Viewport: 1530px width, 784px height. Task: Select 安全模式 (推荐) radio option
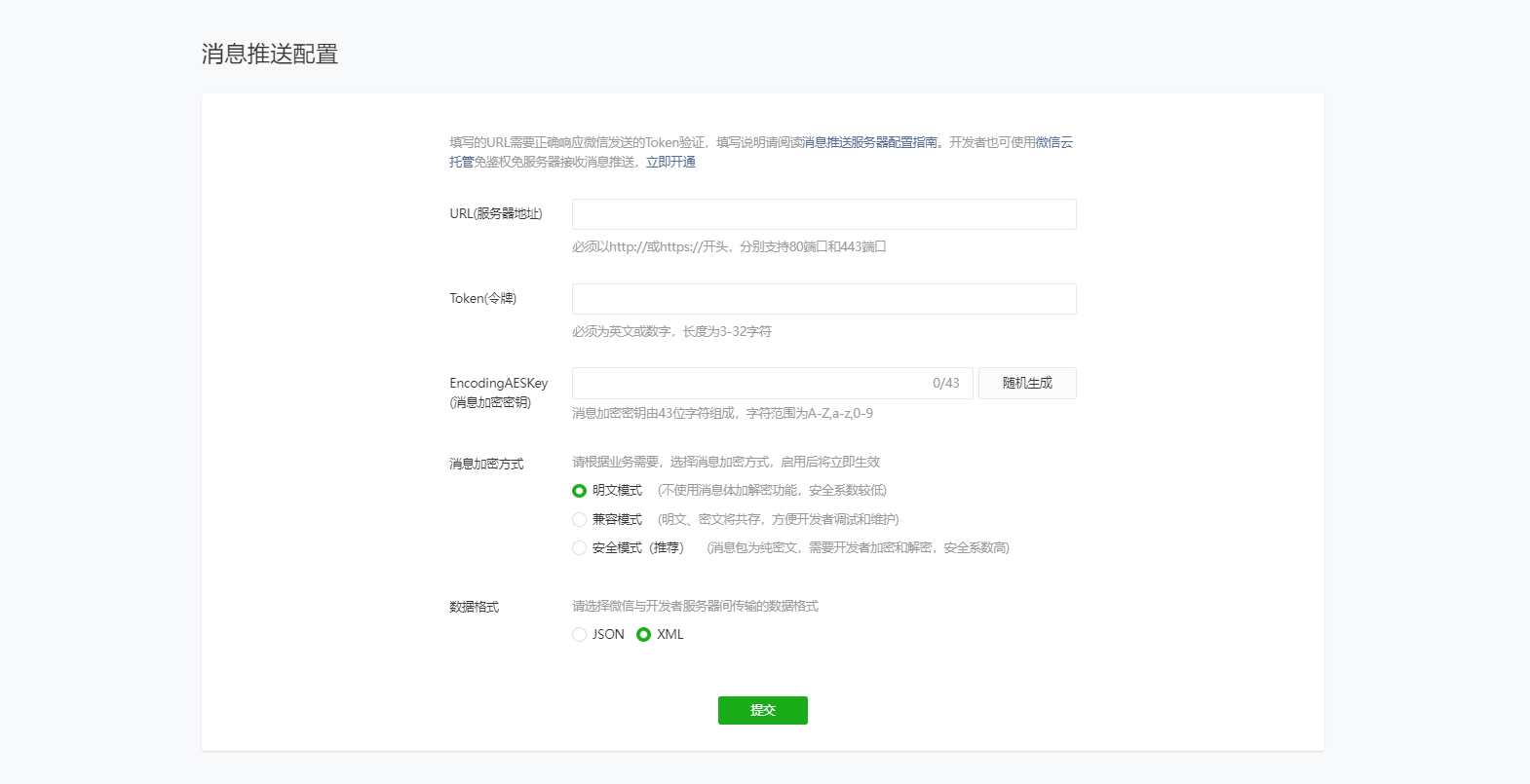580,548
